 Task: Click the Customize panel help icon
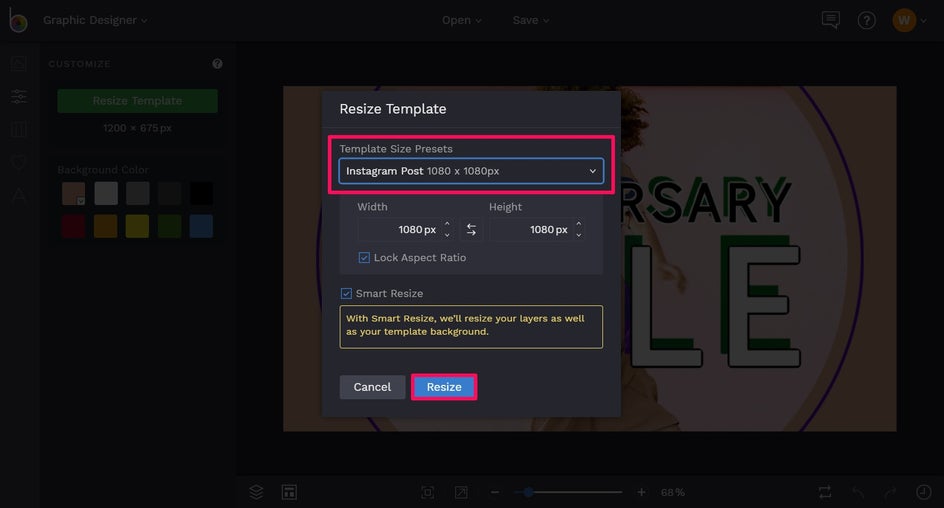[217, 64]
